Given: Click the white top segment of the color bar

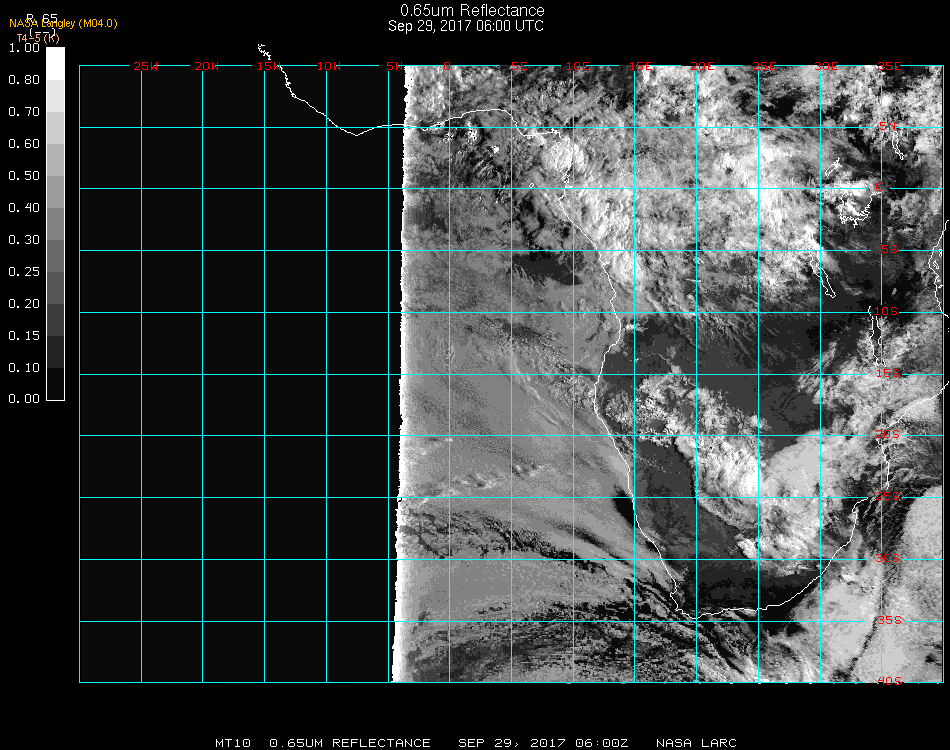Looking at the screenshot, I should (x=55, y=64).
